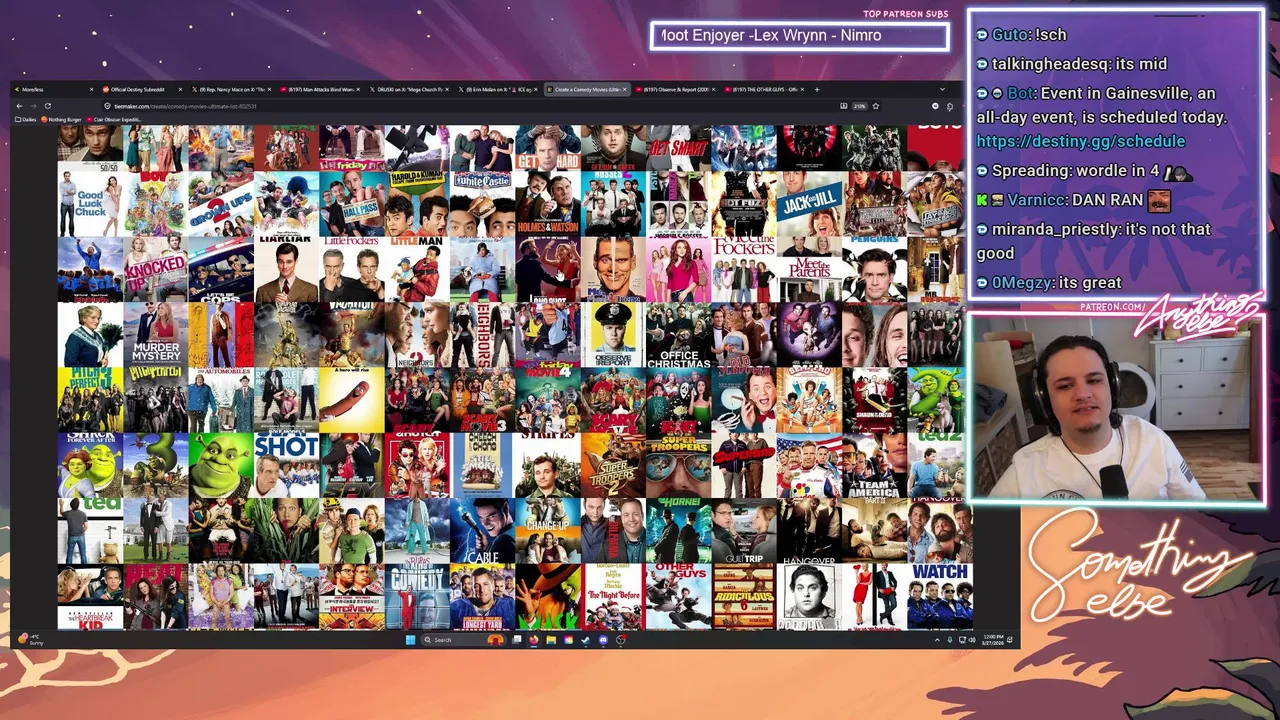The height and width of the screenshot is (720, 1280).
Task: Click username Guto in chat
Action: 1010,34
